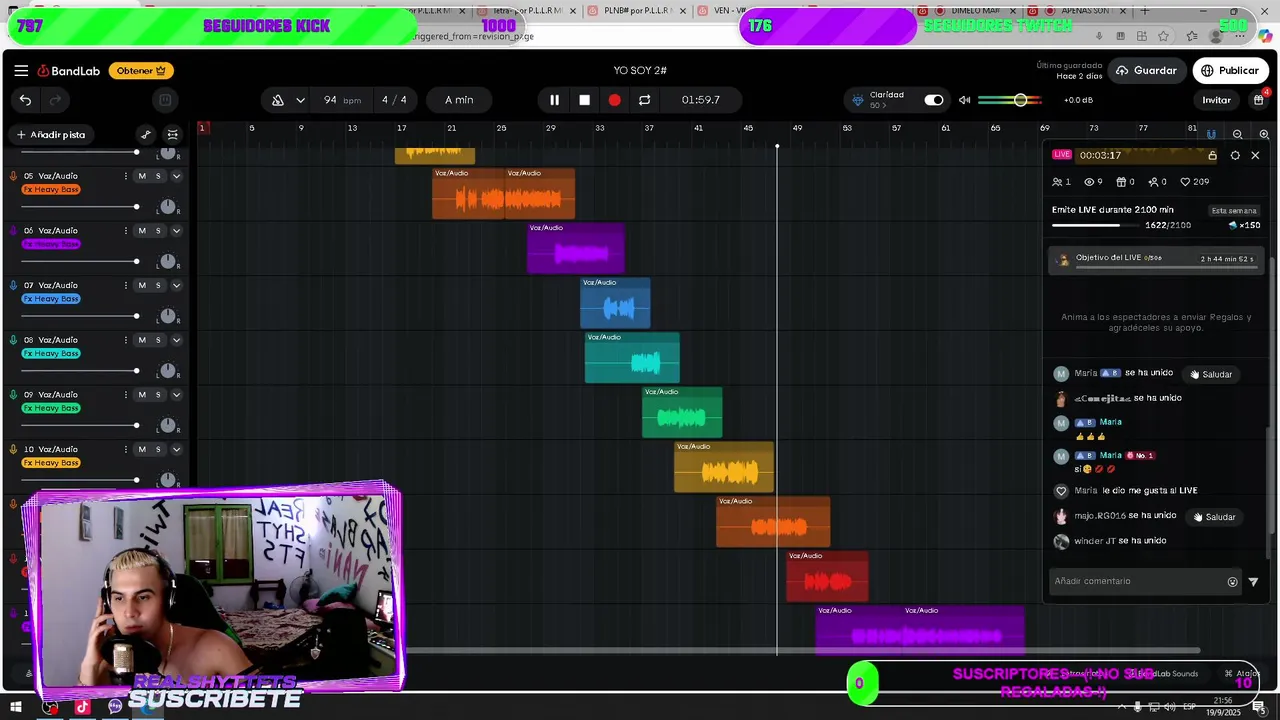This screenshot has width=1280, height=720.
Task: Click track 06 pan knob
Action: click(x=168, y=262)
